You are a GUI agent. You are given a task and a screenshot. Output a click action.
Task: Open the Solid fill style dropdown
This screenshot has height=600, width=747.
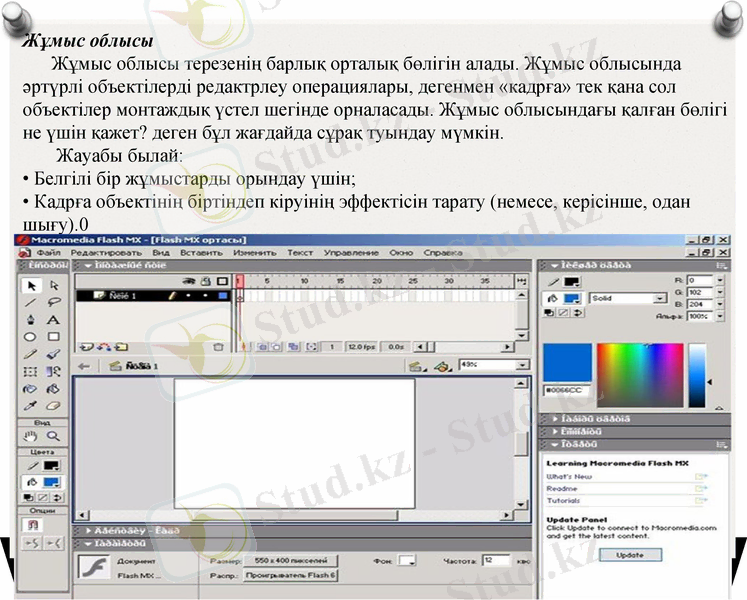point(660,298)
